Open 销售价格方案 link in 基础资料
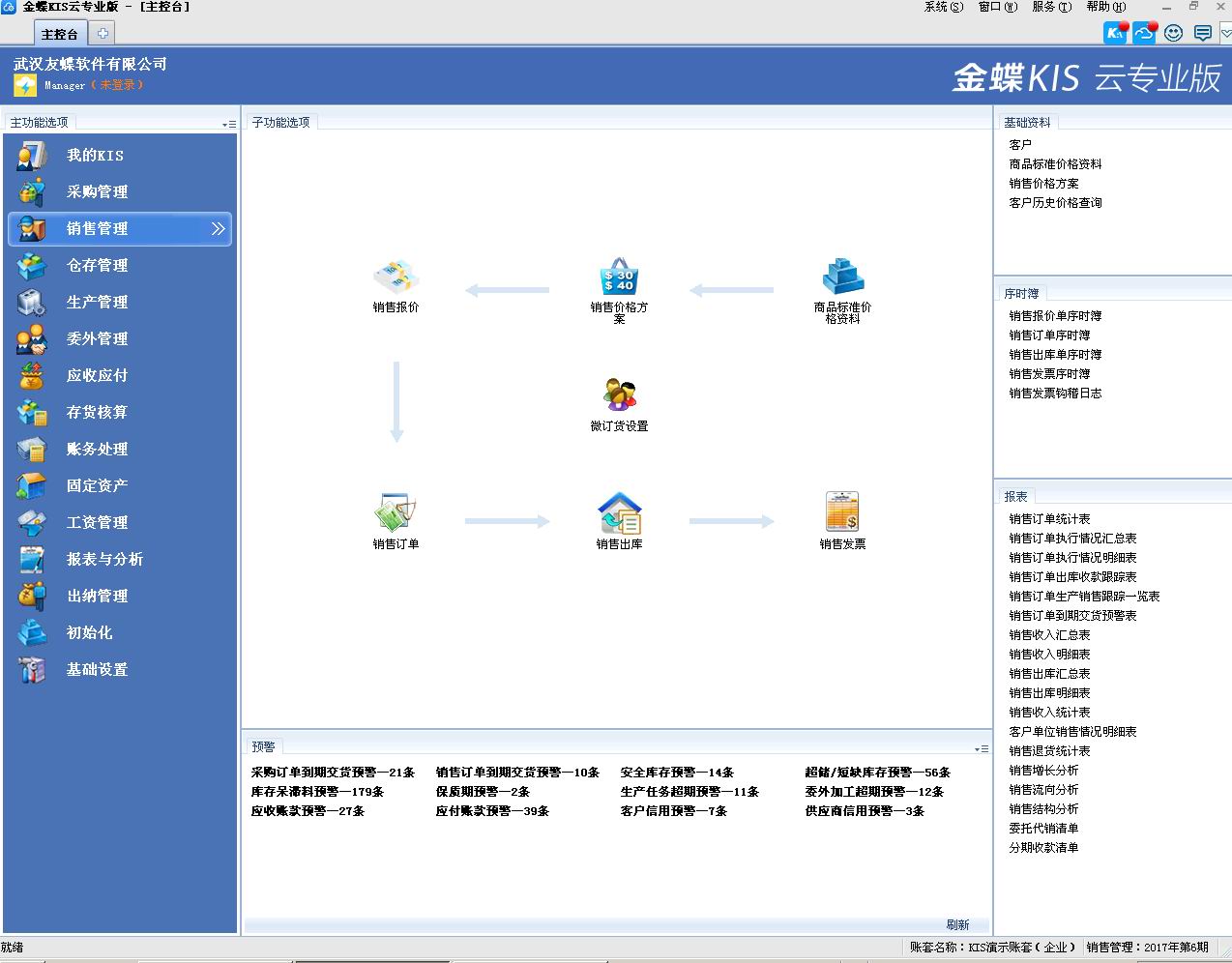Viewport: 1232px width, 963px height. 1043,184
